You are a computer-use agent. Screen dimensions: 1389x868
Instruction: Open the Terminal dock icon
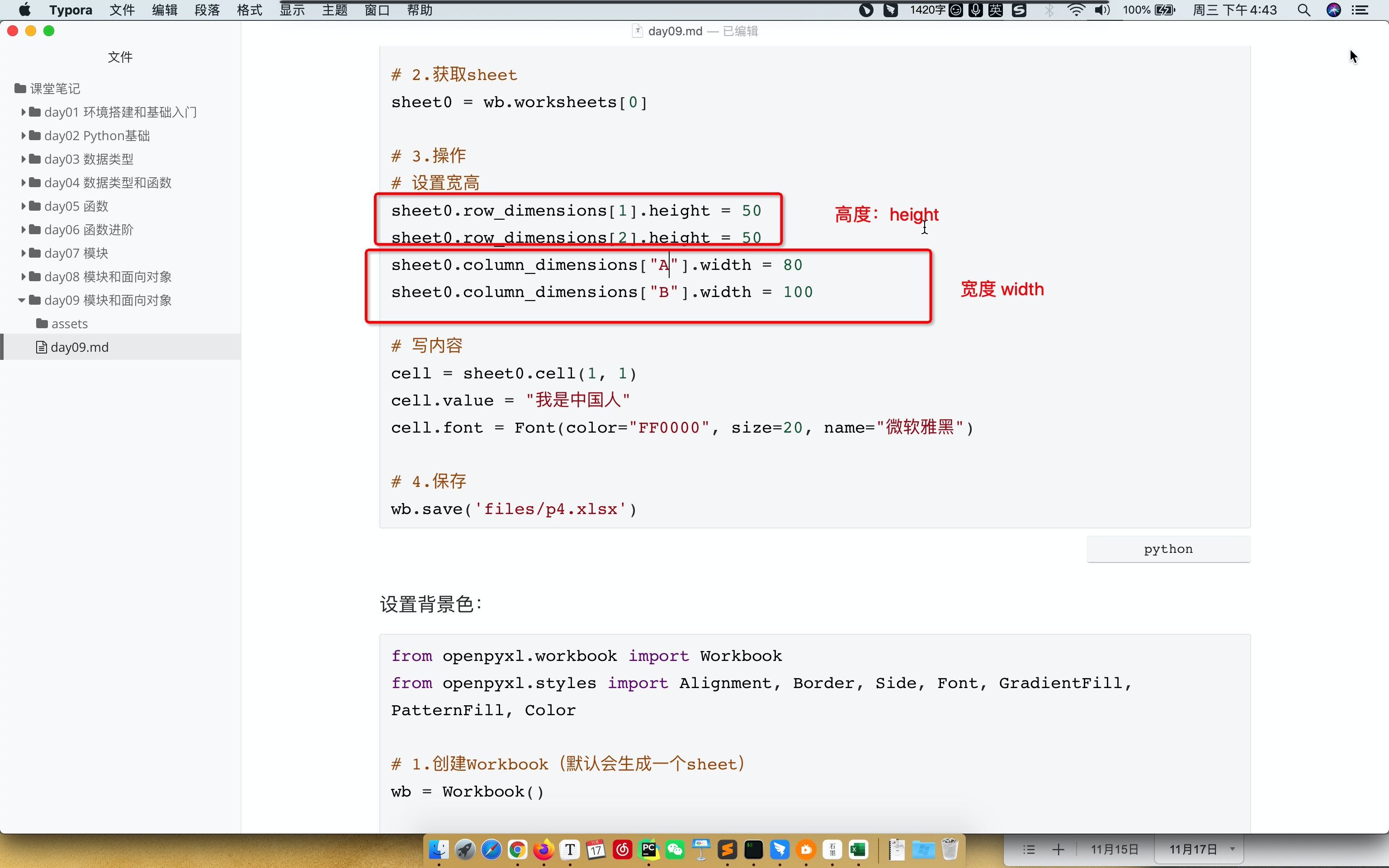pyautogui.click(x=754, y=849)
